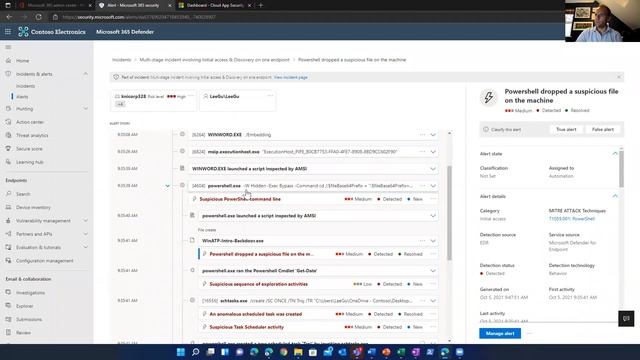Image resolution: width=640 pixels, height=360 pixels.
Task: Expand the WINWORD.EXE process row
Action: point(433,135)
